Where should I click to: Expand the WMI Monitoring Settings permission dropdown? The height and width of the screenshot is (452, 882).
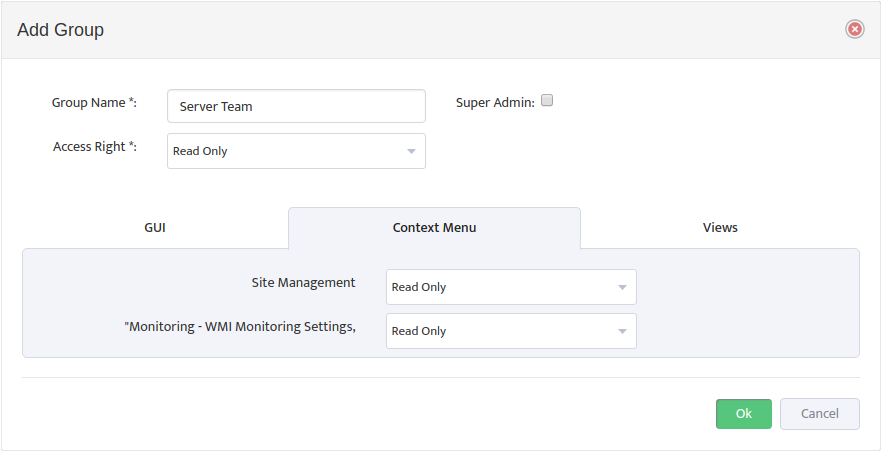tap(511, 331)
